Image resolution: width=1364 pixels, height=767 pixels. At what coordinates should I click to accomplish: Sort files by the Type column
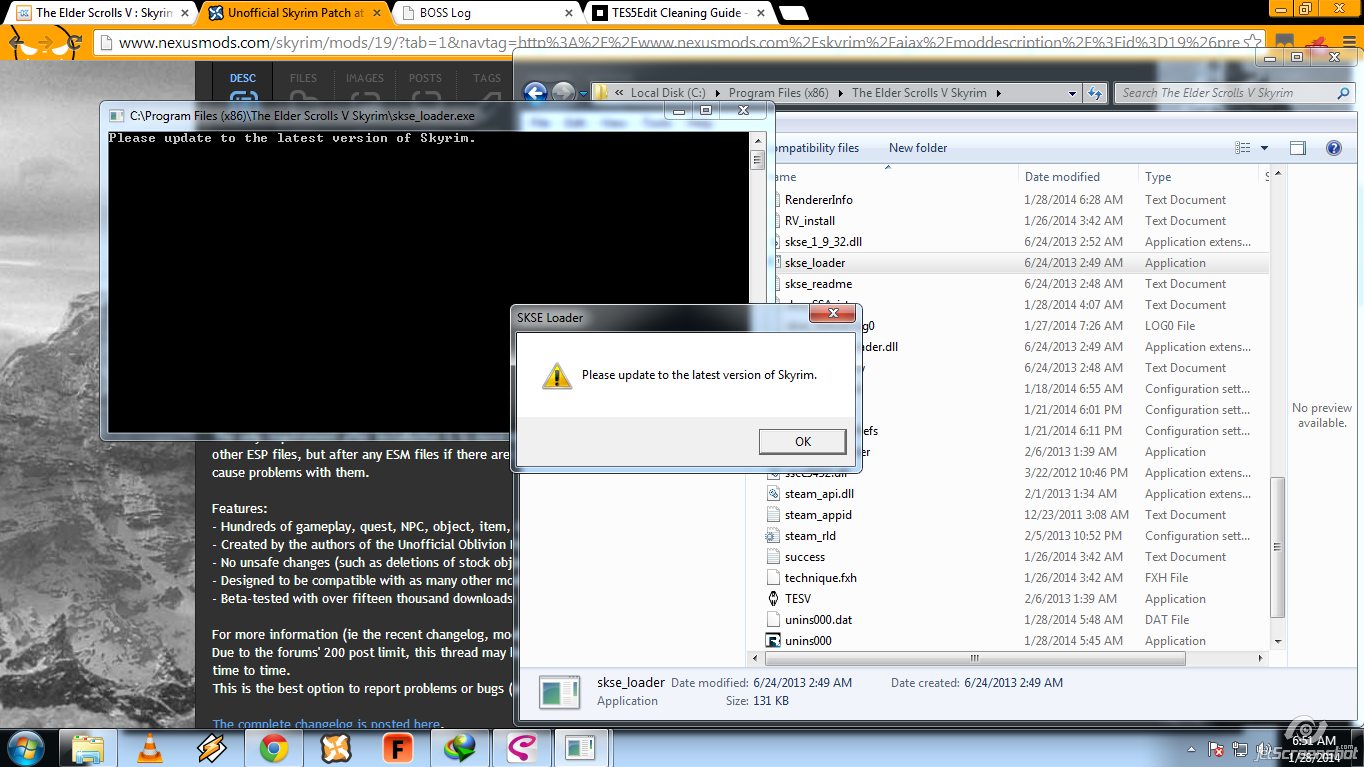(x=1158, y=177)
